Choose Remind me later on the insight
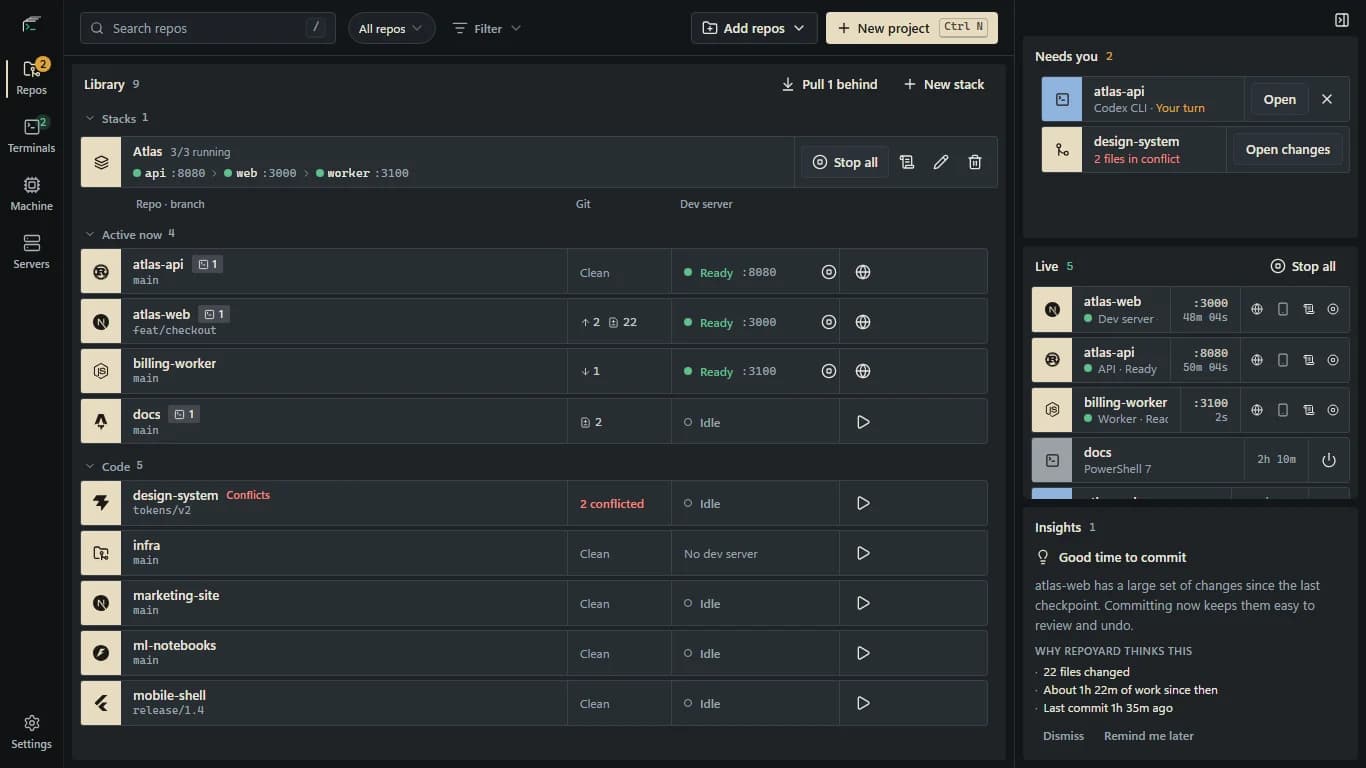The width and height of the screenshot is (1366, 768). coord(1149,736)
